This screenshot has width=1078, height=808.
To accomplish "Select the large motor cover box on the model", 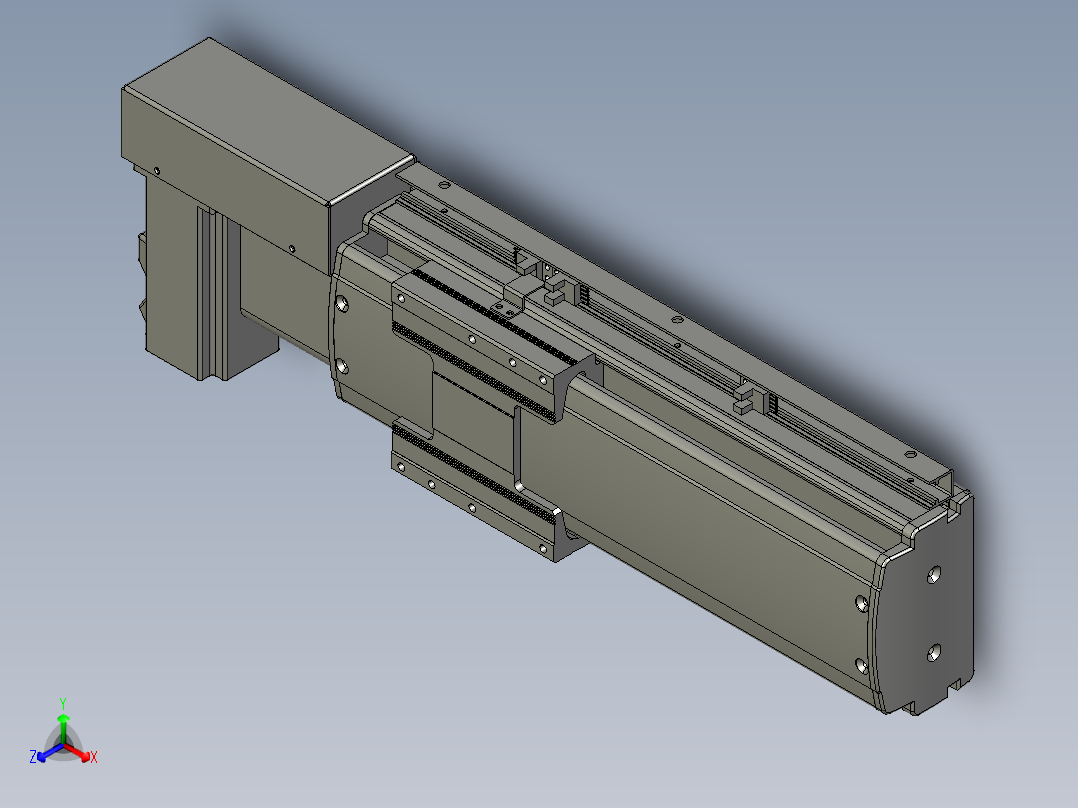I will point(268,157).
